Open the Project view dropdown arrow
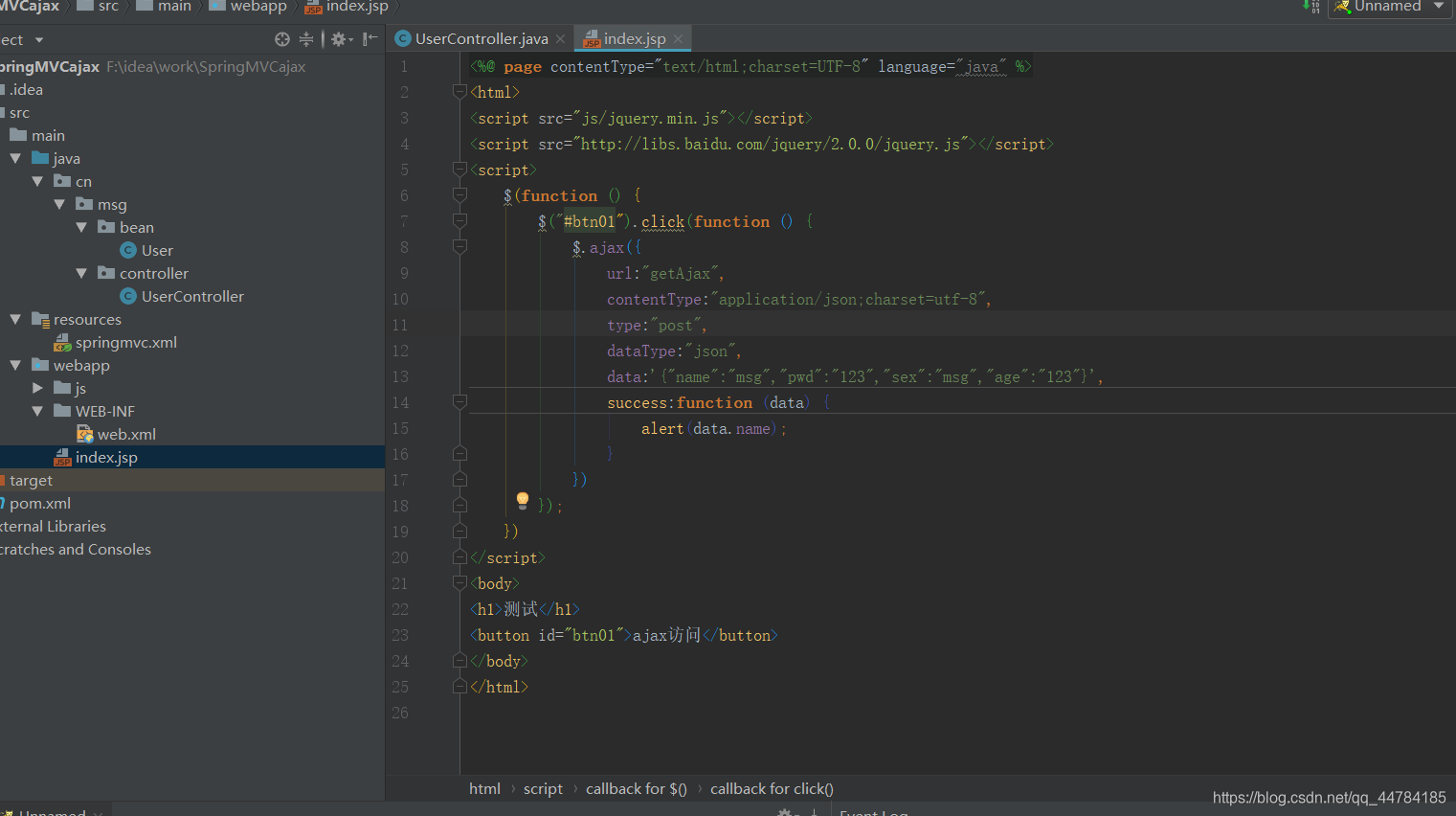This screenshot has width=1456, height=816. click(x=39, y=40)
